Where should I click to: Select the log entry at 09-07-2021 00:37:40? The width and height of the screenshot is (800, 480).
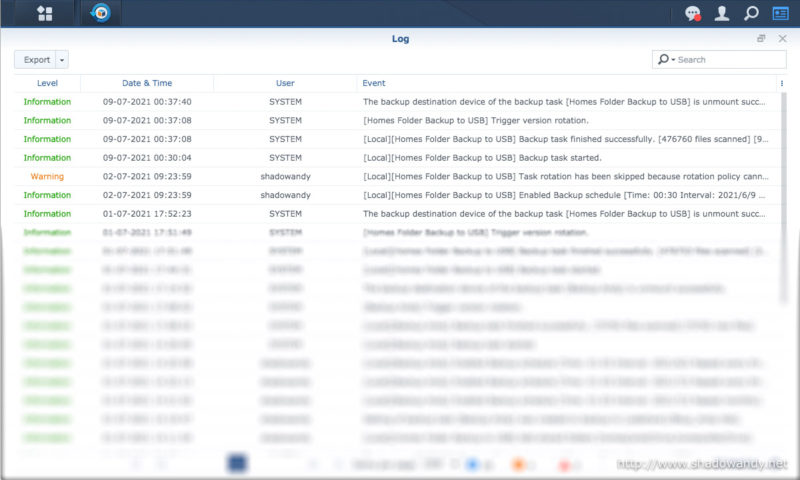[x=397, y=102]
